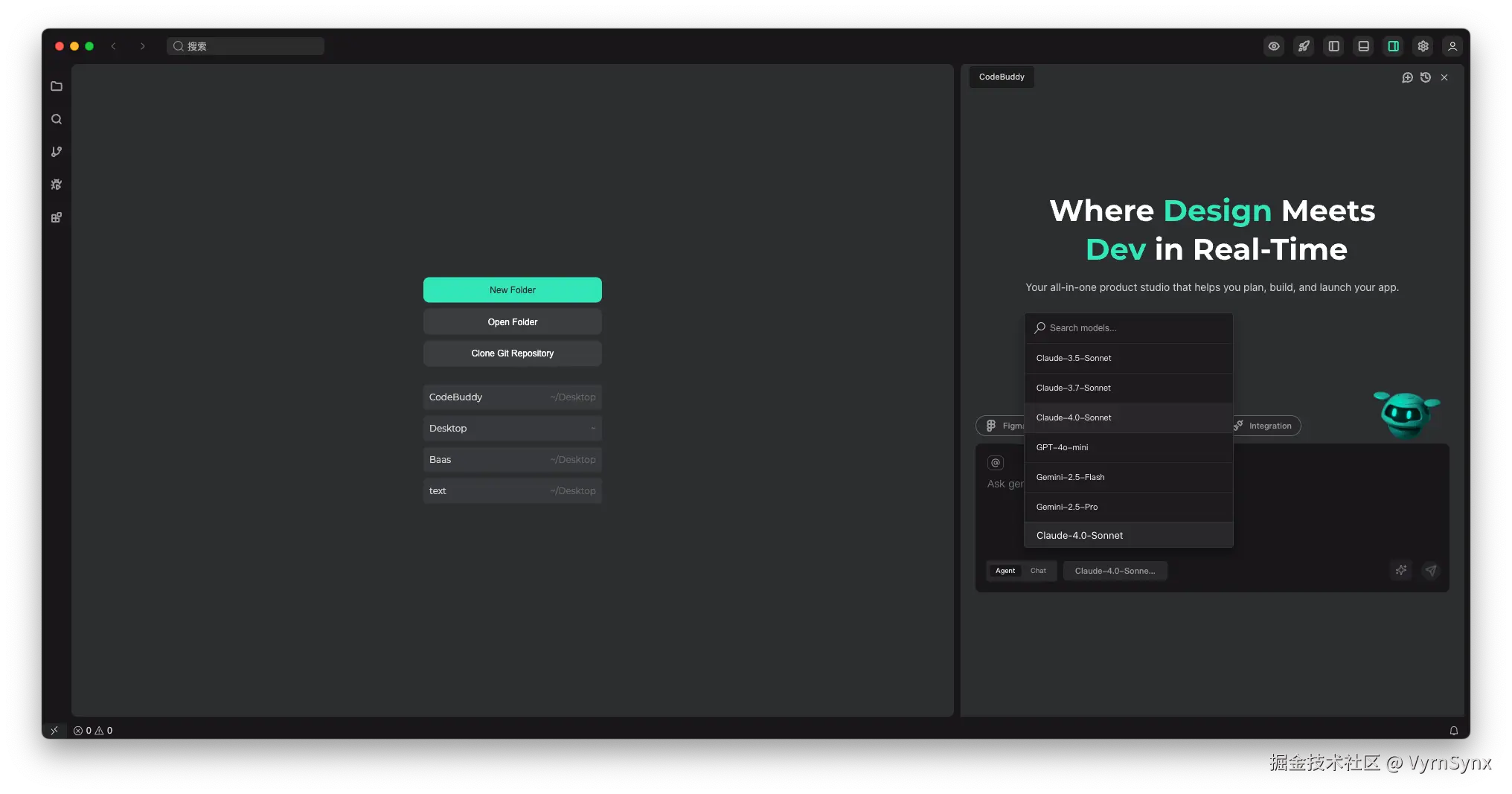This screenshot has height=794, width=1512.
Task: Open the recent text project
Action: pyautogui.click(x=513, y=491)
